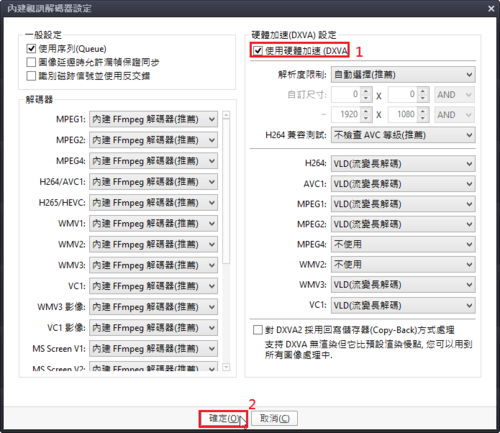
Task: Toggle 使用硬體加速 (DXVA) checkbox
Action: (258, 51)
